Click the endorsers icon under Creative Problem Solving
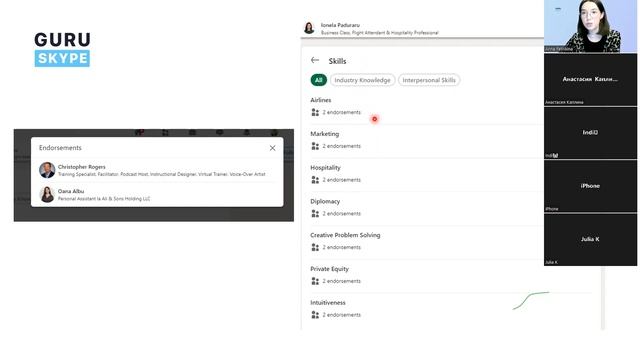 pyautogui.click(x=315, y=247)
